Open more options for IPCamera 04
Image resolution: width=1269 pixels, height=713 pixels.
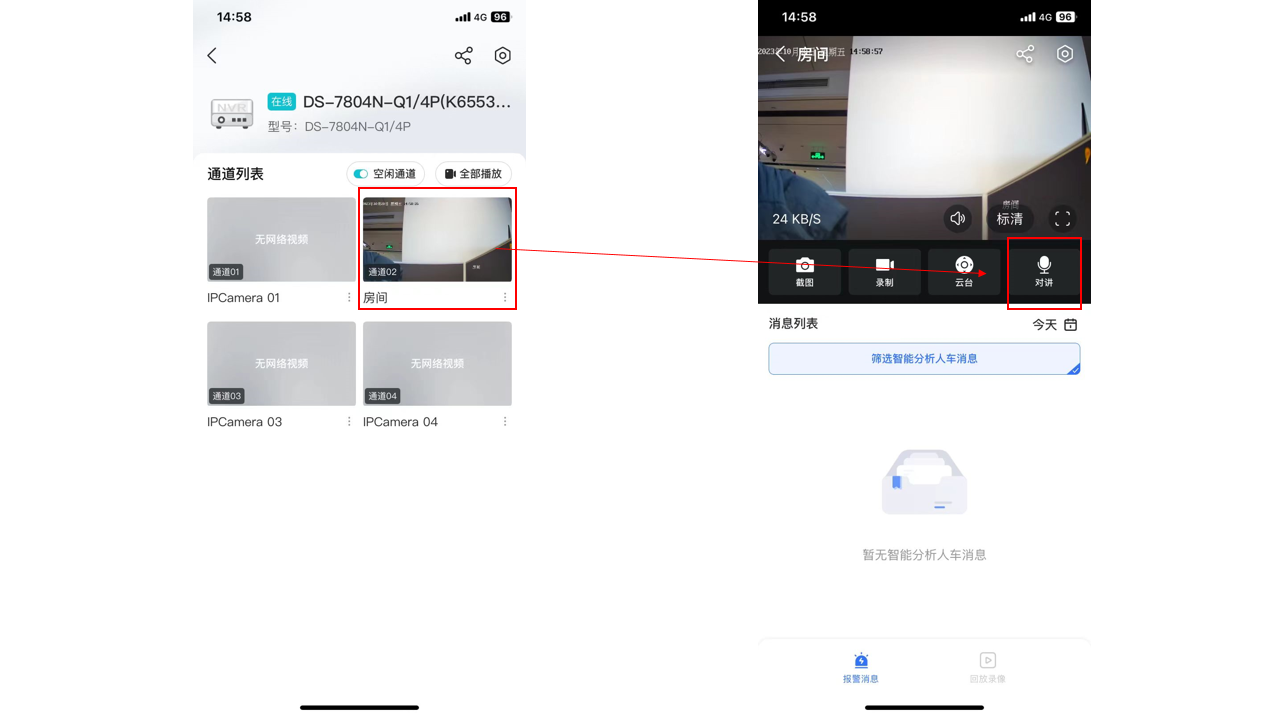pos(505,422)
